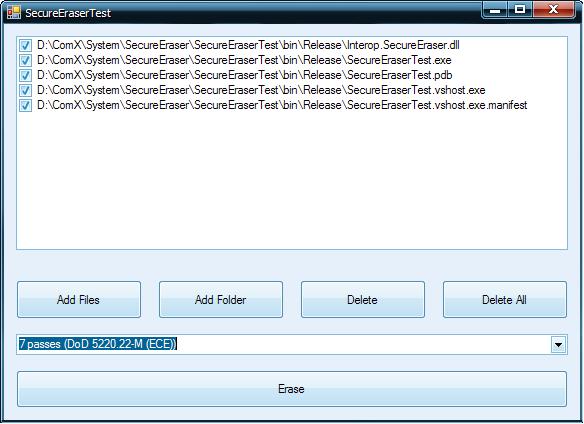Deselect the vshost.exe.manifest checkbox

(x=25, y=105)
